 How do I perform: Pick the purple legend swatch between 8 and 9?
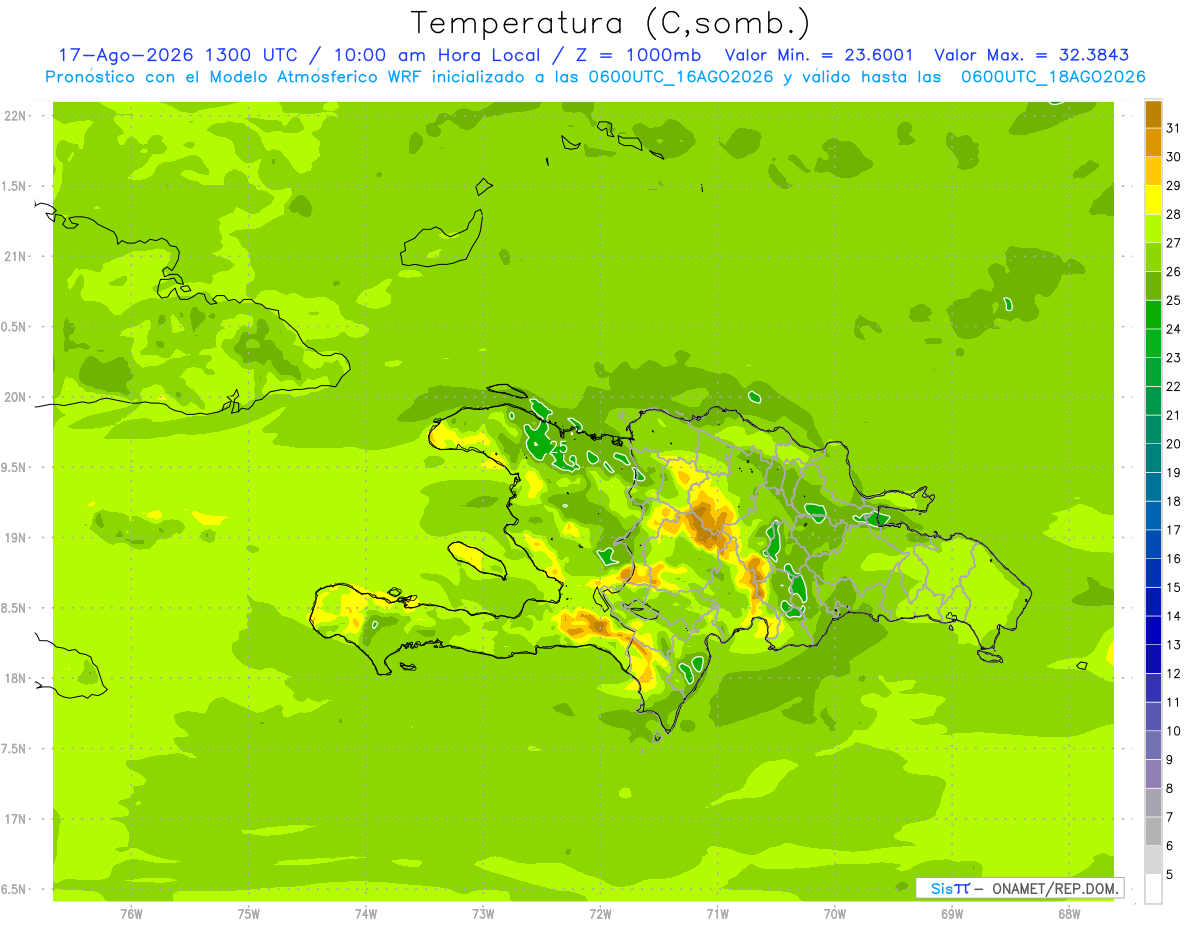1153,774
